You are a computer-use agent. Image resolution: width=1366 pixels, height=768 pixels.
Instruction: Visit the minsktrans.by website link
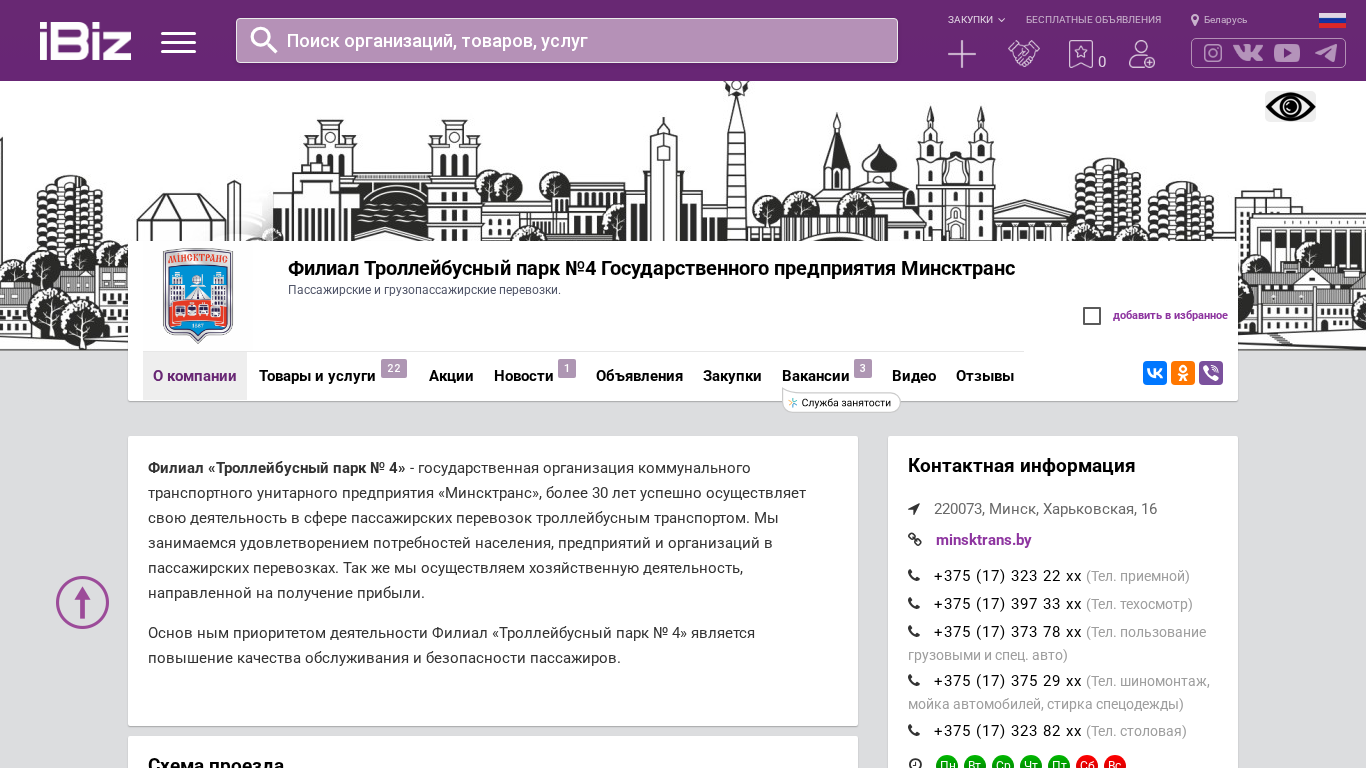pyautogui.click(x=983, y=540)
